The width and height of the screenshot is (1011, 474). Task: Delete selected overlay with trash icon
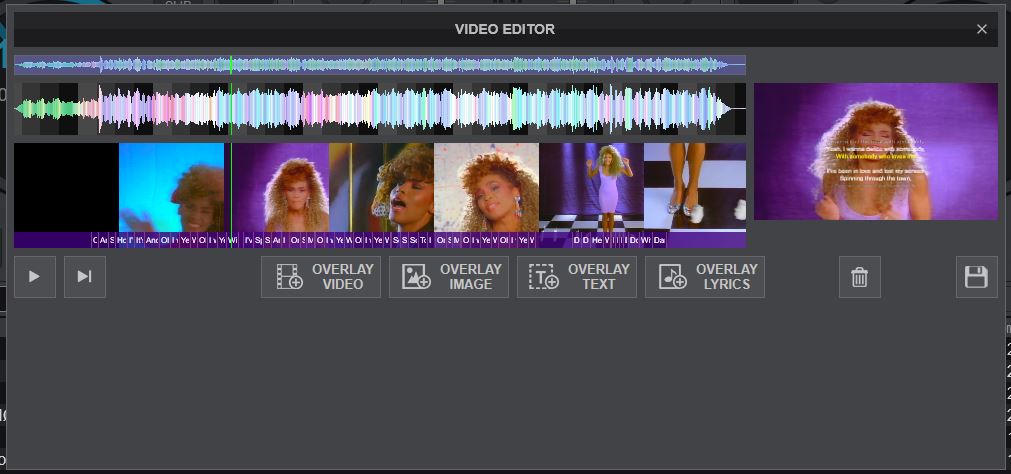pyautogui.click(x=859, y=277)
